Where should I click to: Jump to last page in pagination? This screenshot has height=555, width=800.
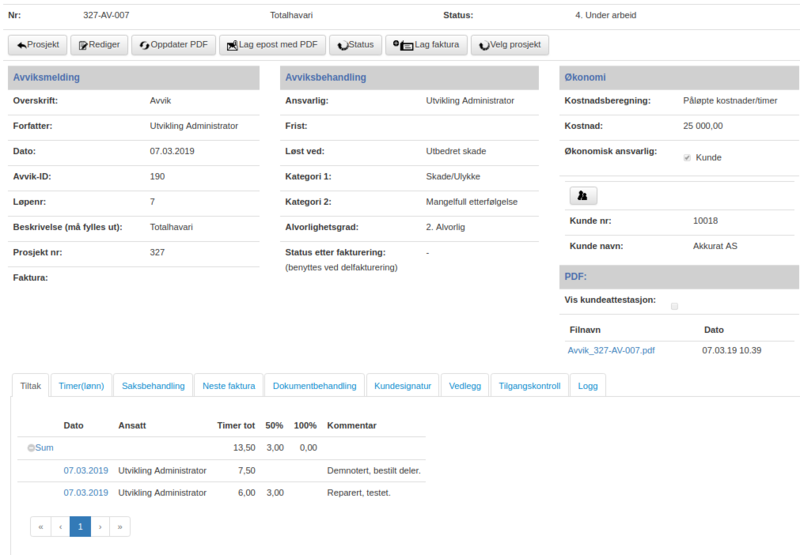120,526
